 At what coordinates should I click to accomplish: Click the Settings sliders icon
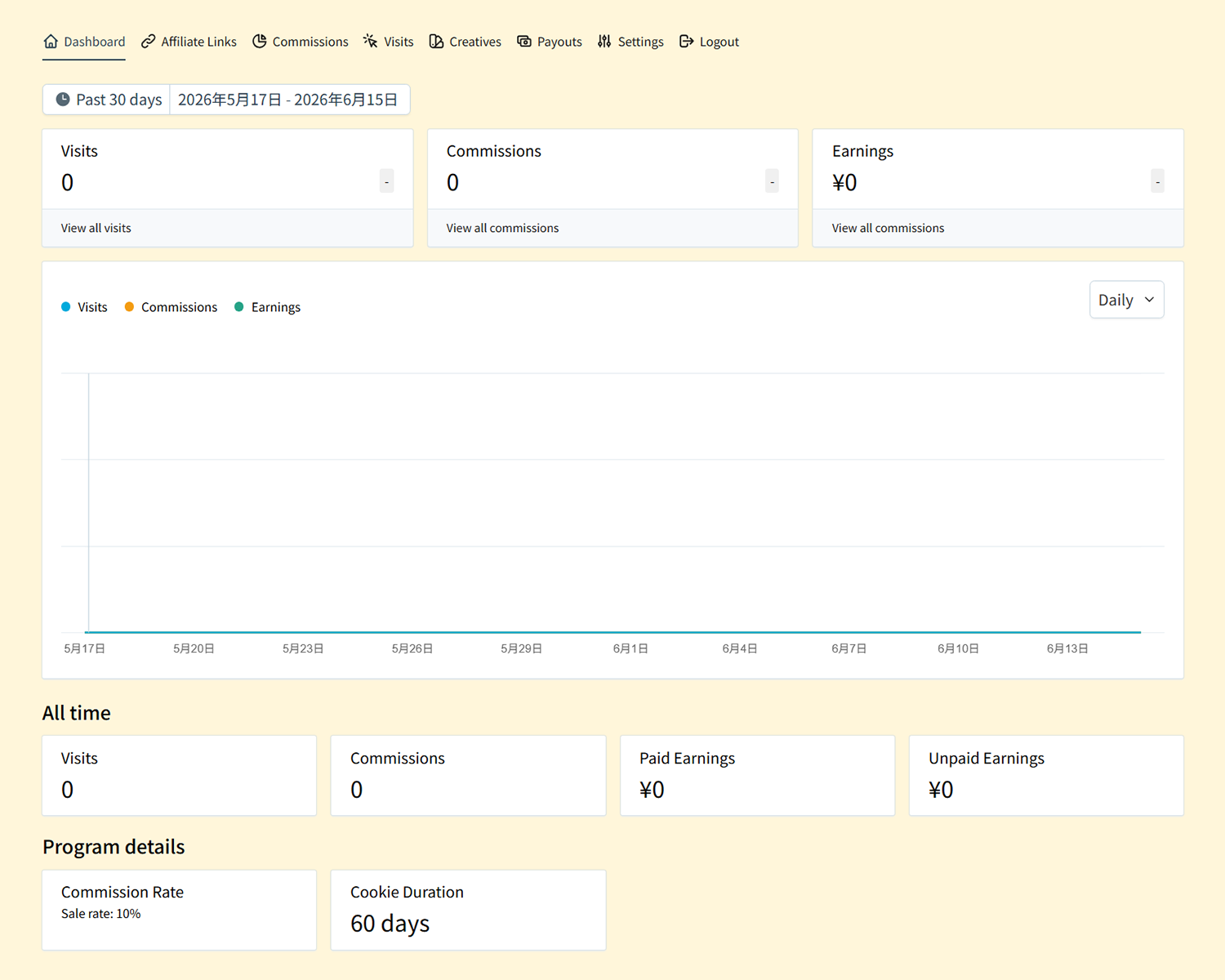click(x=604, y=41)
